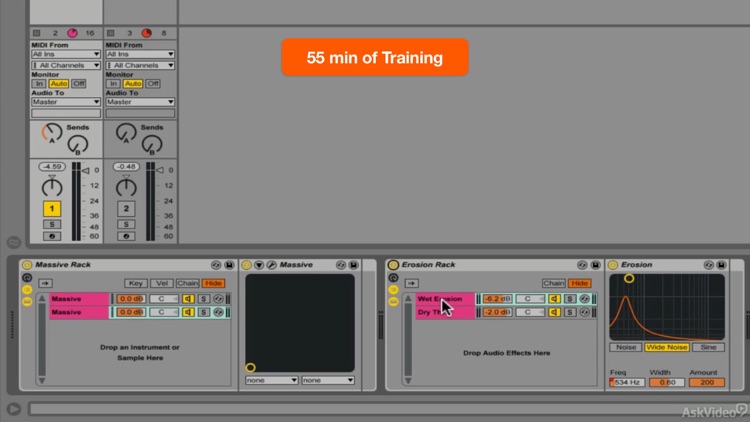
Task: Hot-swap the Dry chain in Erosion Rack
Action: coord(585,312)
